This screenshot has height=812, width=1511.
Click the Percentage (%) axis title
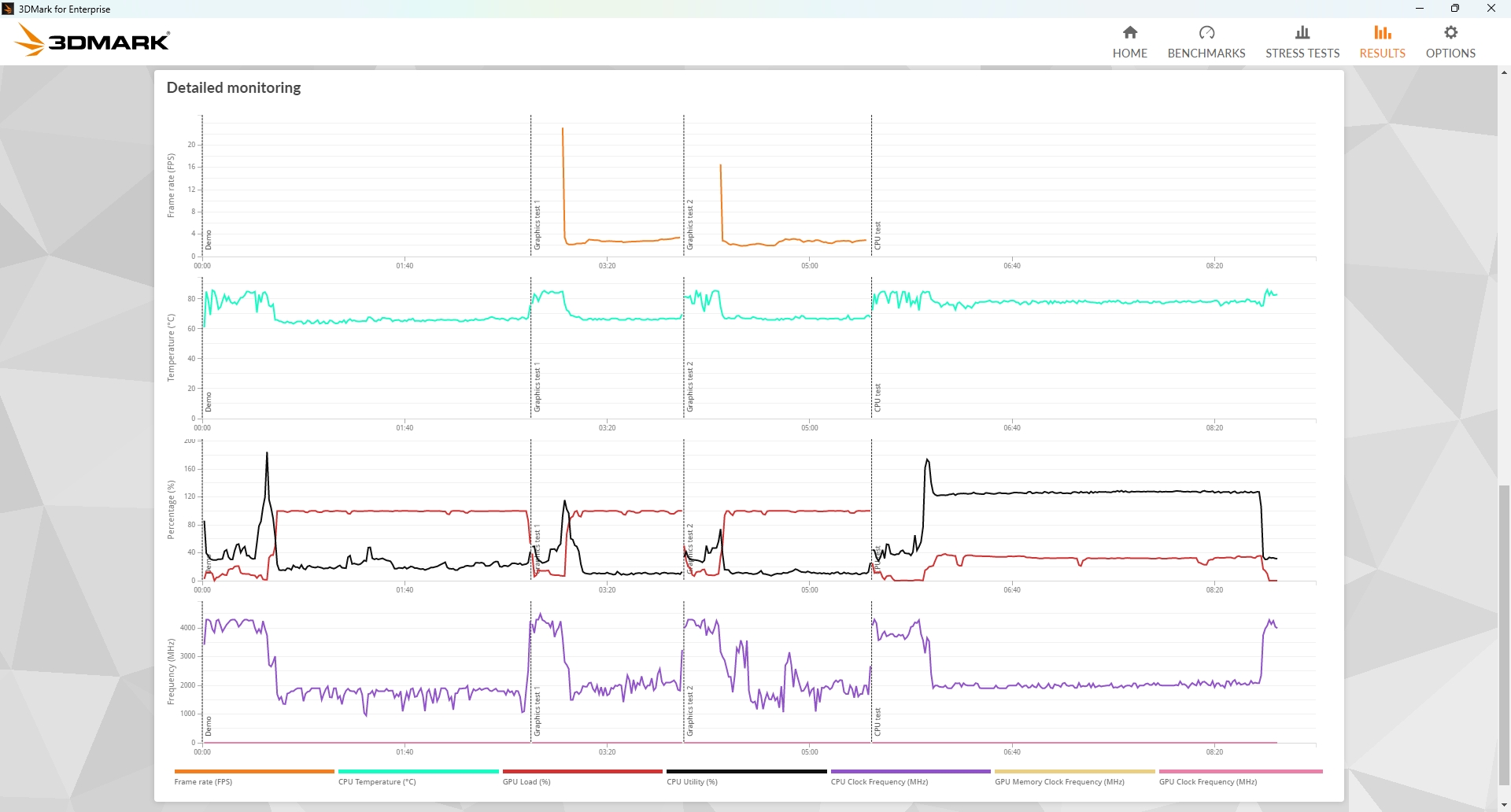point(171,510)
